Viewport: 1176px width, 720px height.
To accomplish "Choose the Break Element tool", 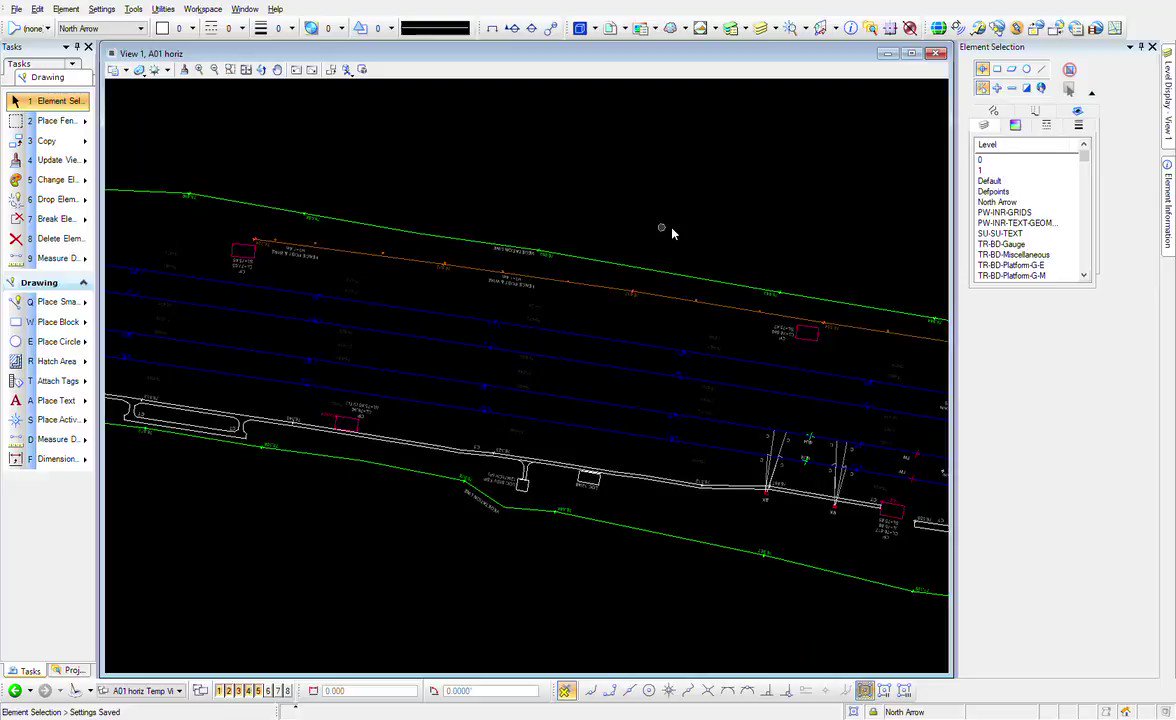I will tap(47, 219).
